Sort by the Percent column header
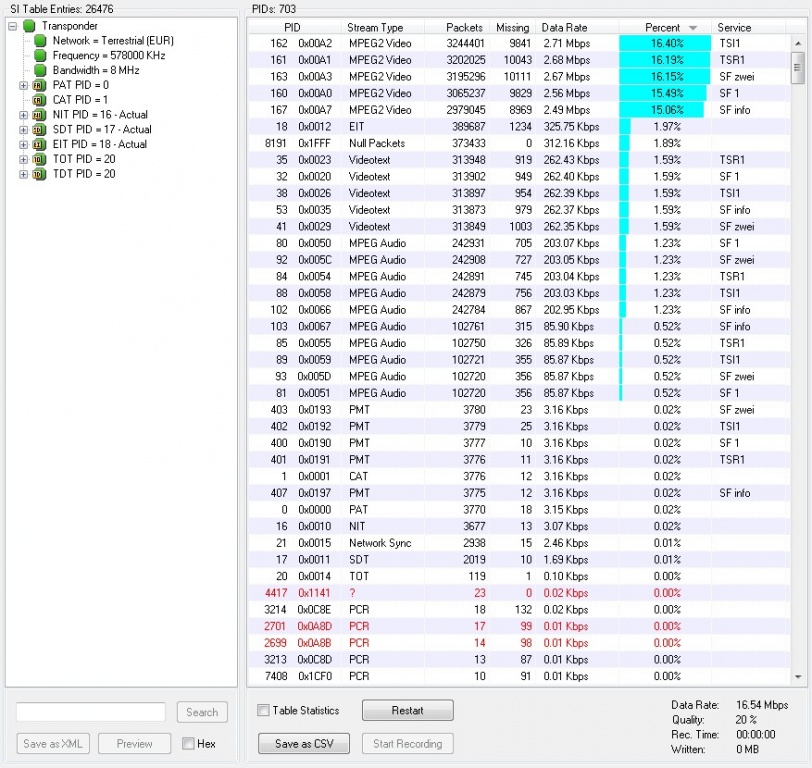 (x=665, y=27)
